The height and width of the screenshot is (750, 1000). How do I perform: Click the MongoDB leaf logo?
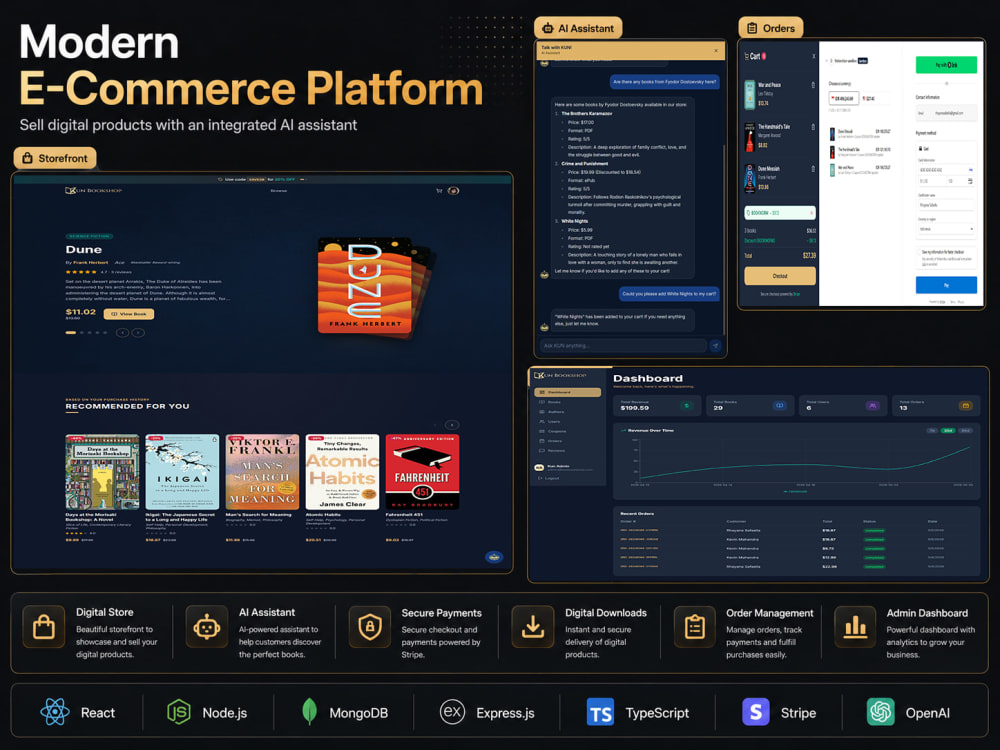click(x=309, y=712)
